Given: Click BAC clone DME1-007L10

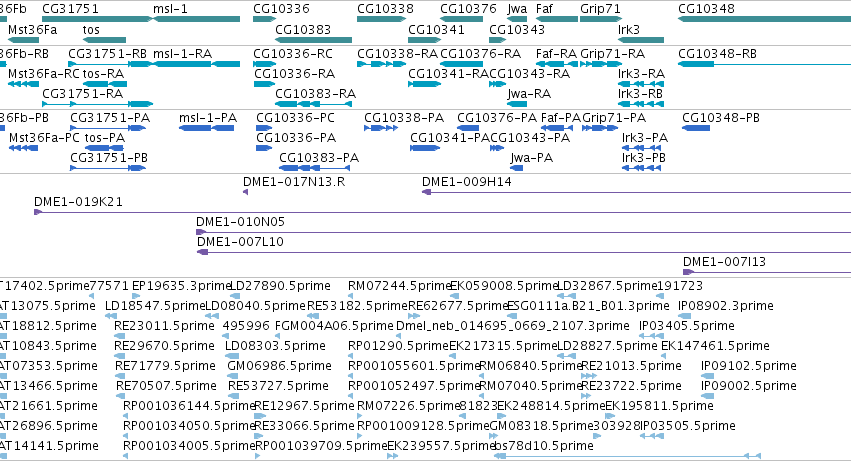Looking at the screenshot, I should pos(240,242).
